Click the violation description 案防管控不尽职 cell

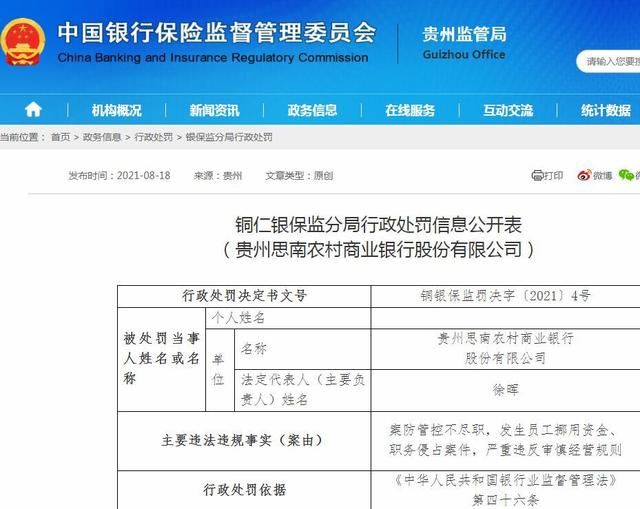pyautogui.click(x=505, y=440)
